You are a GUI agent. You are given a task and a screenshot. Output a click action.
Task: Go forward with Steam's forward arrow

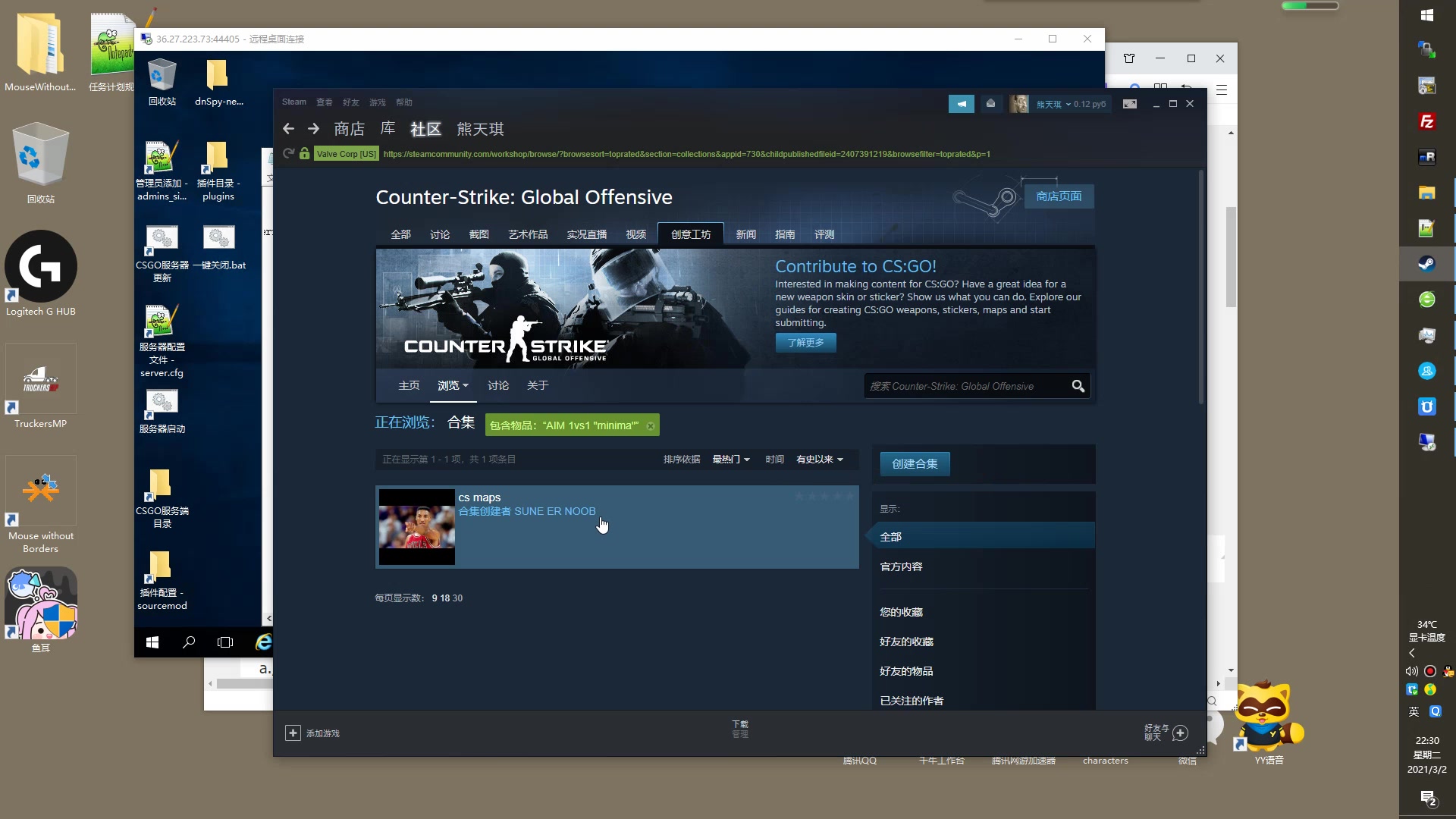[x=314, y=129]
